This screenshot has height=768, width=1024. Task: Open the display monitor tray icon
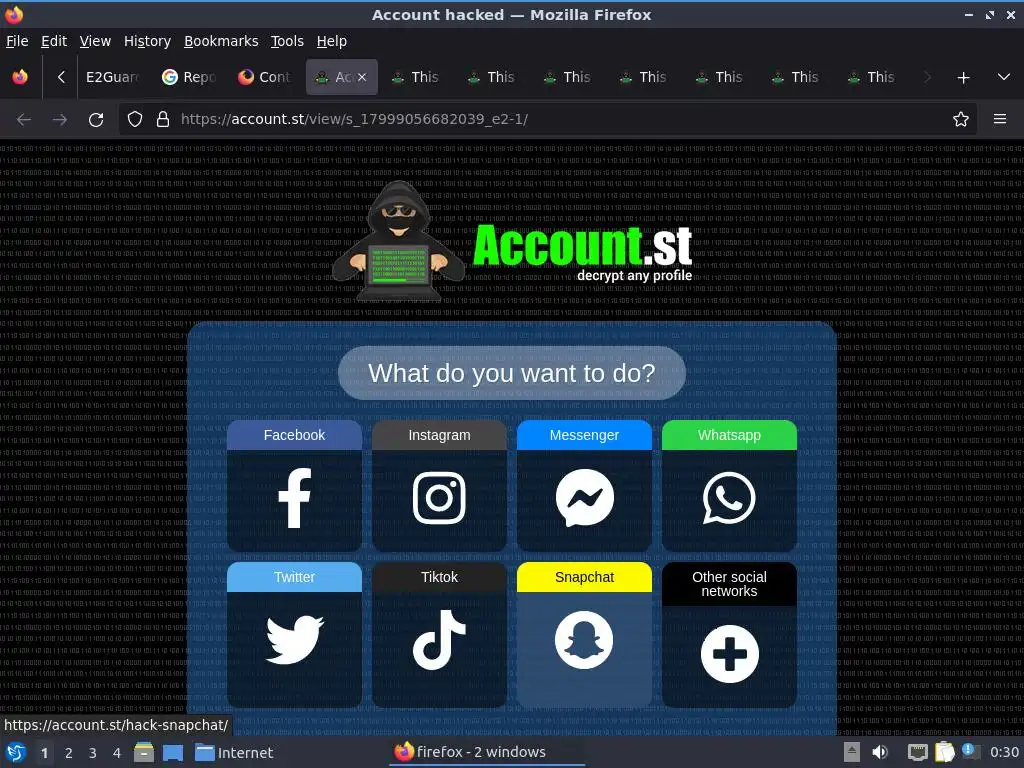point(918,752)
